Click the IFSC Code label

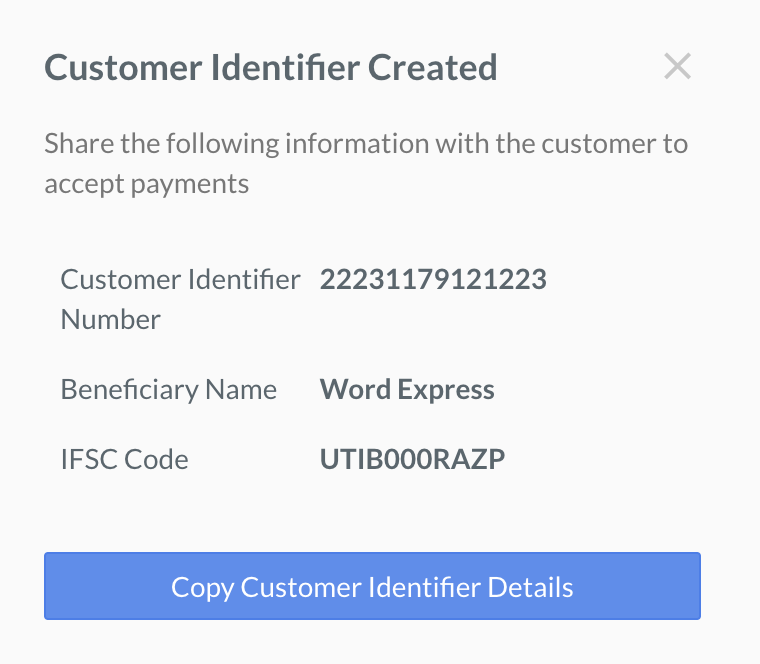124,459
